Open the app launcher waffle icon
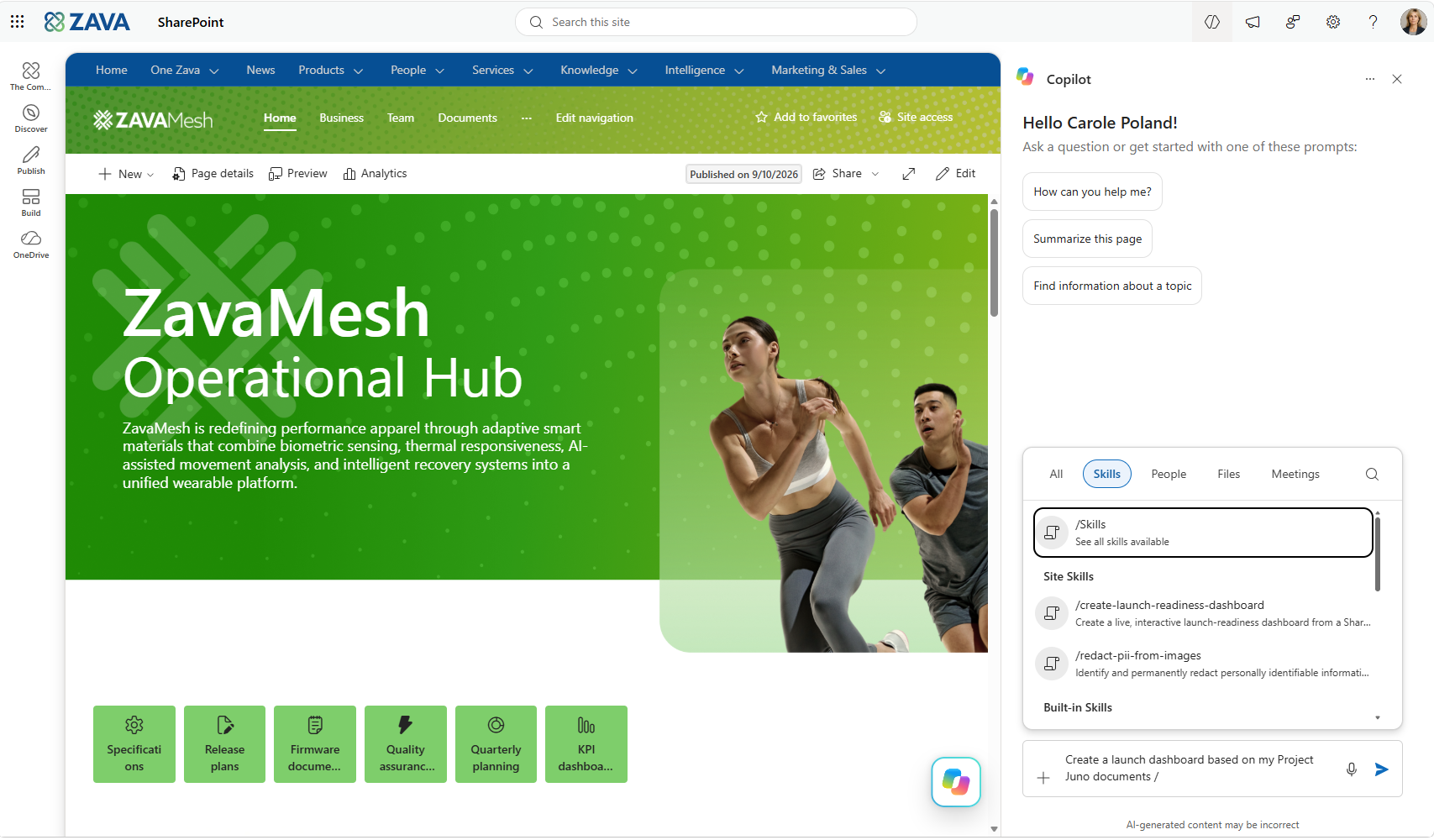 click(x=18, y=22)
